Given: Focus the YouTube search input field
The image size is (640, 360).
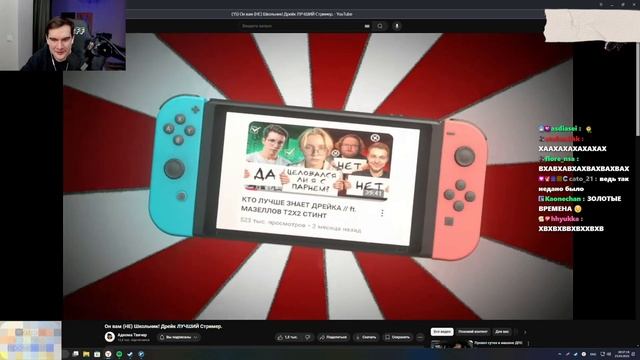Looking at the screenshot, I should pos(302,26).
